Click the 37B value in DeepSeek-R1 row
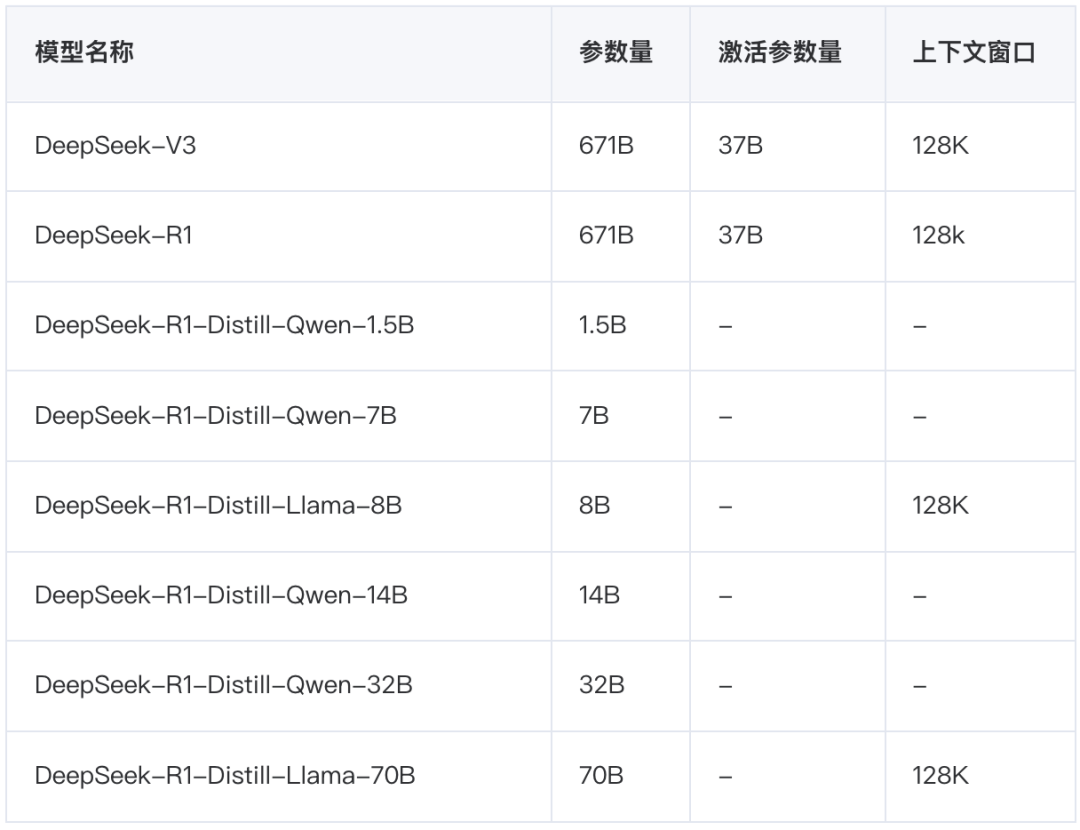This screenshot has width=1080, height=830. pyautogui.click(x=740, y=236)
